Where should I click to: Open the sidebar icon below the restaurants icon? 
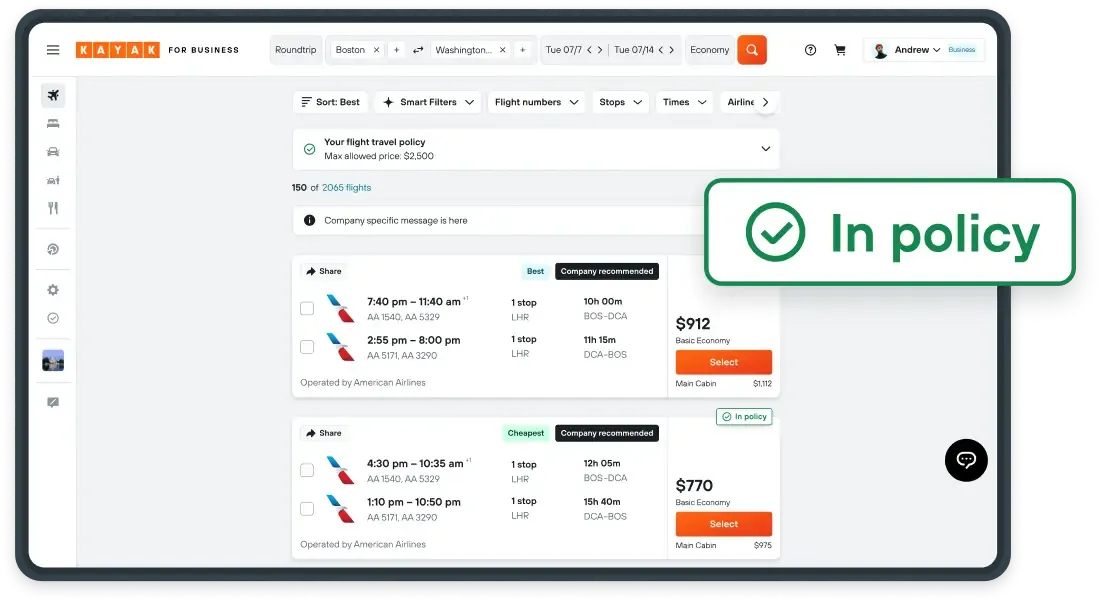pyautogui.click(x=53, y=249)
